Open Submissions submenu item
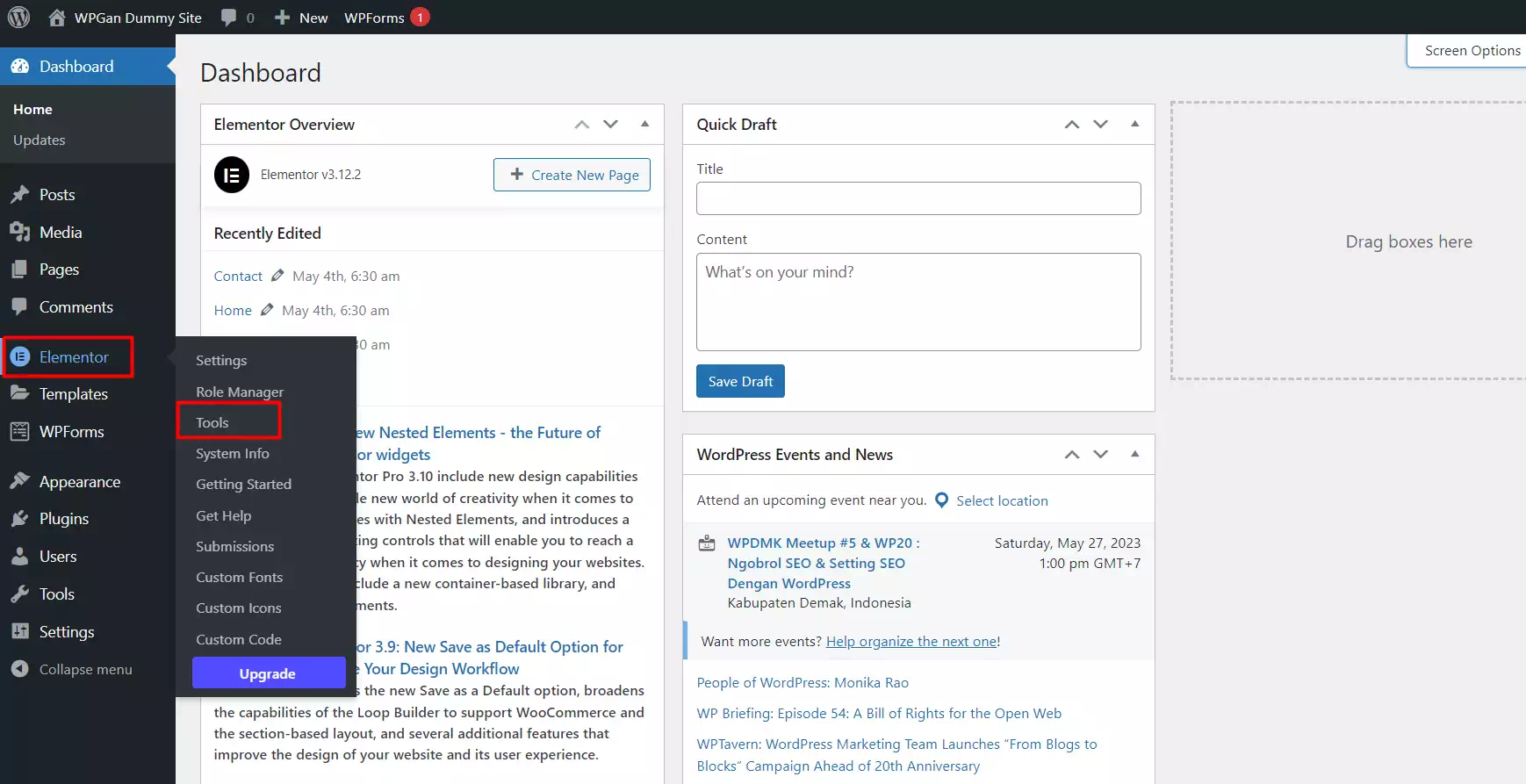Screen dimensions: 1526x784 tap(234, 547)
